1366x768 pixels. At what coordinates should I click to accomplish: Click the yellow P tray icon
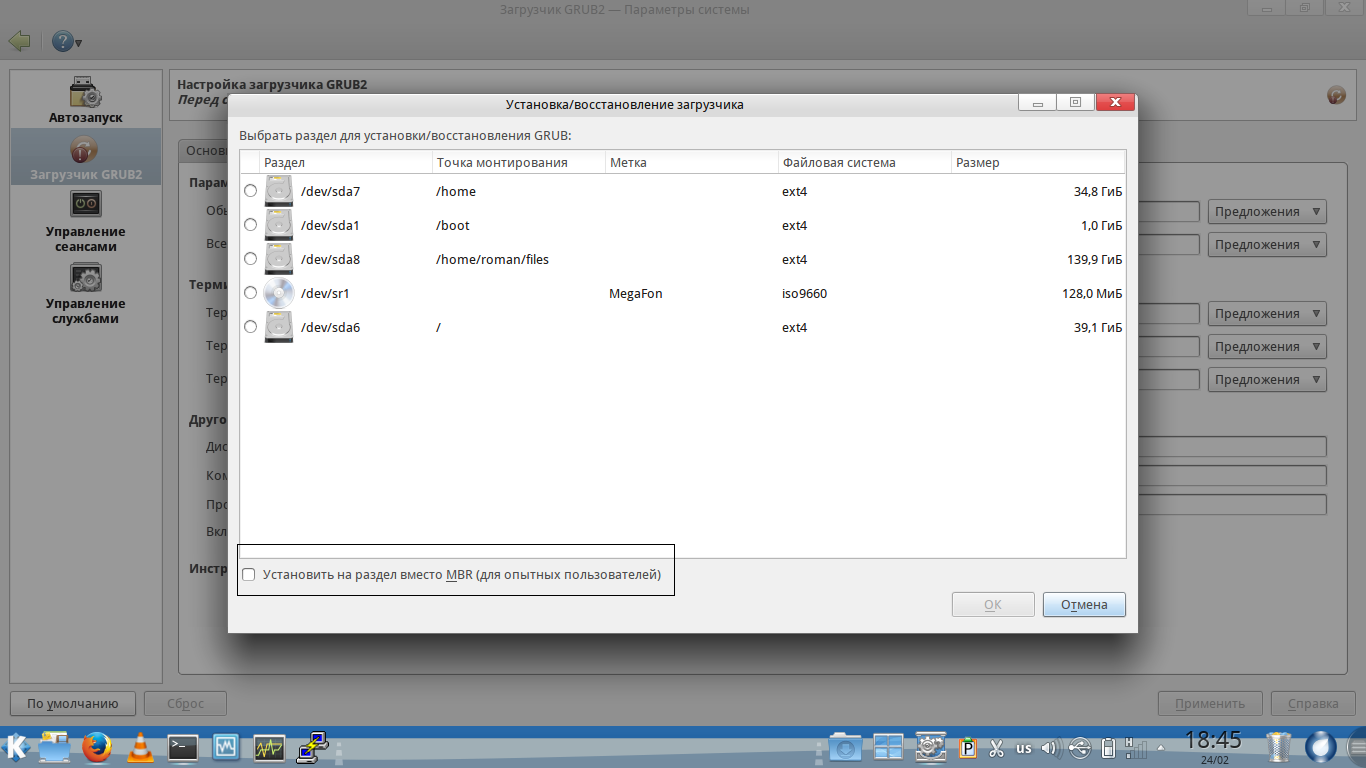click(x=968, y=747)
